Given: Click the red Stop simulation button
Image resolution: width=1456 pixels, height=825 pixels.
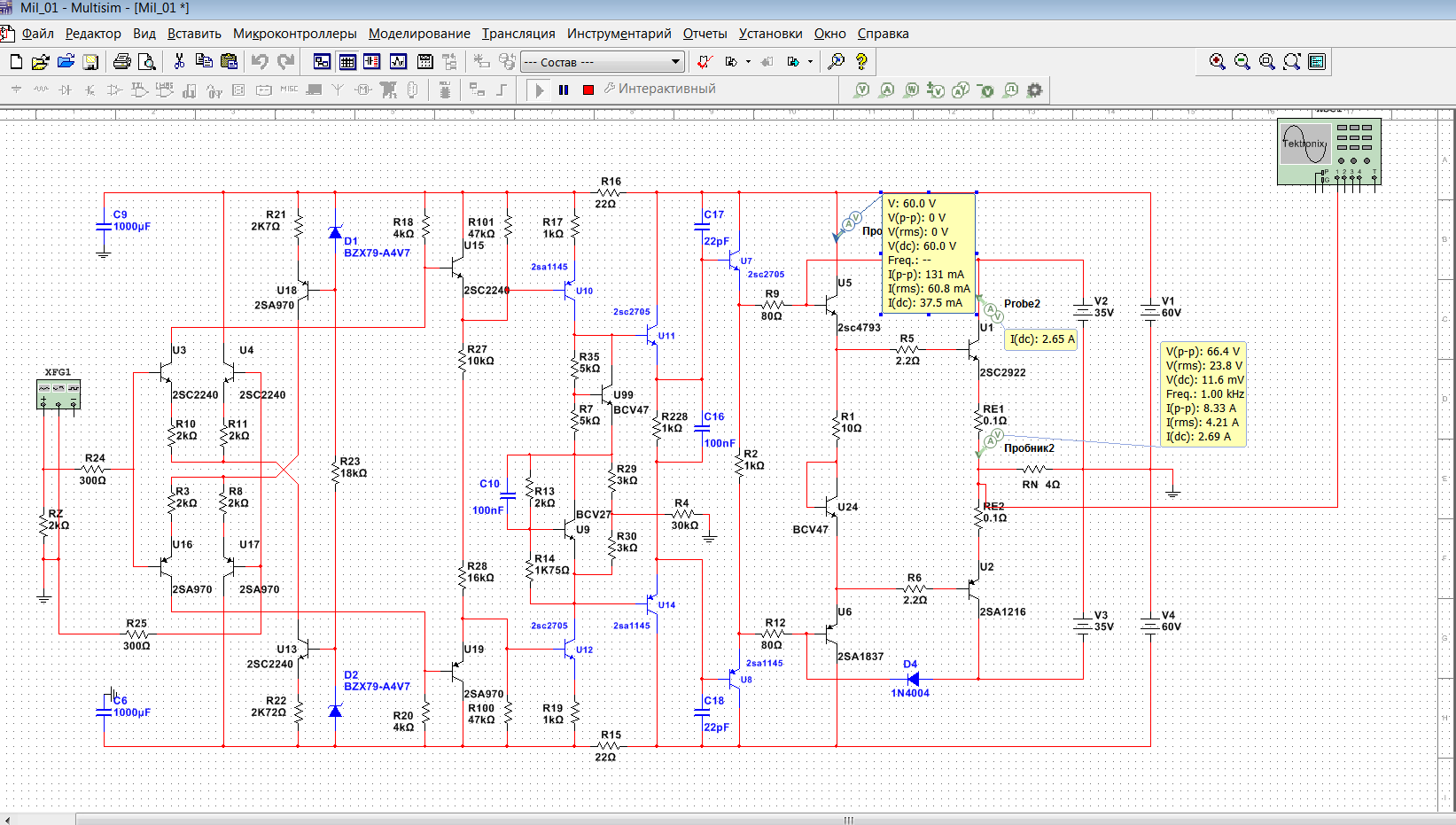Looking at the screenshot, I should click(x=588, y=90).
